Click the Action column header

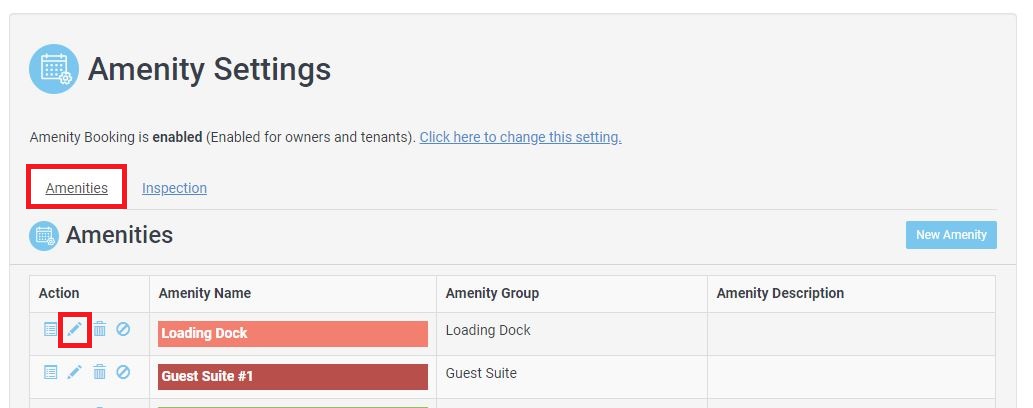click(59, 293)
